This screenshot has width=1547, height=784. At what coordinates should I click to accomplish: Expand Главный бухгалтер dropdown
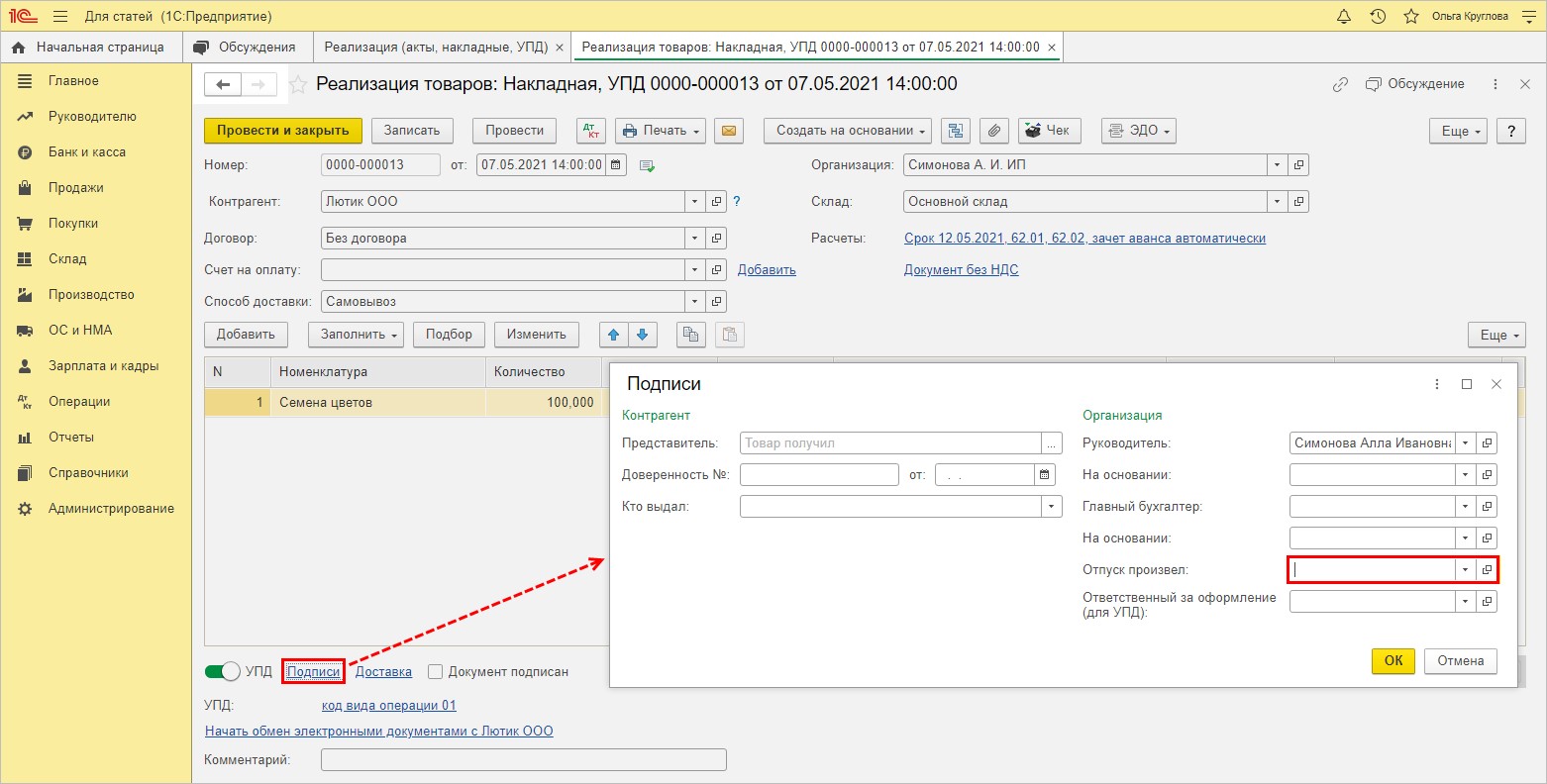1466,507
